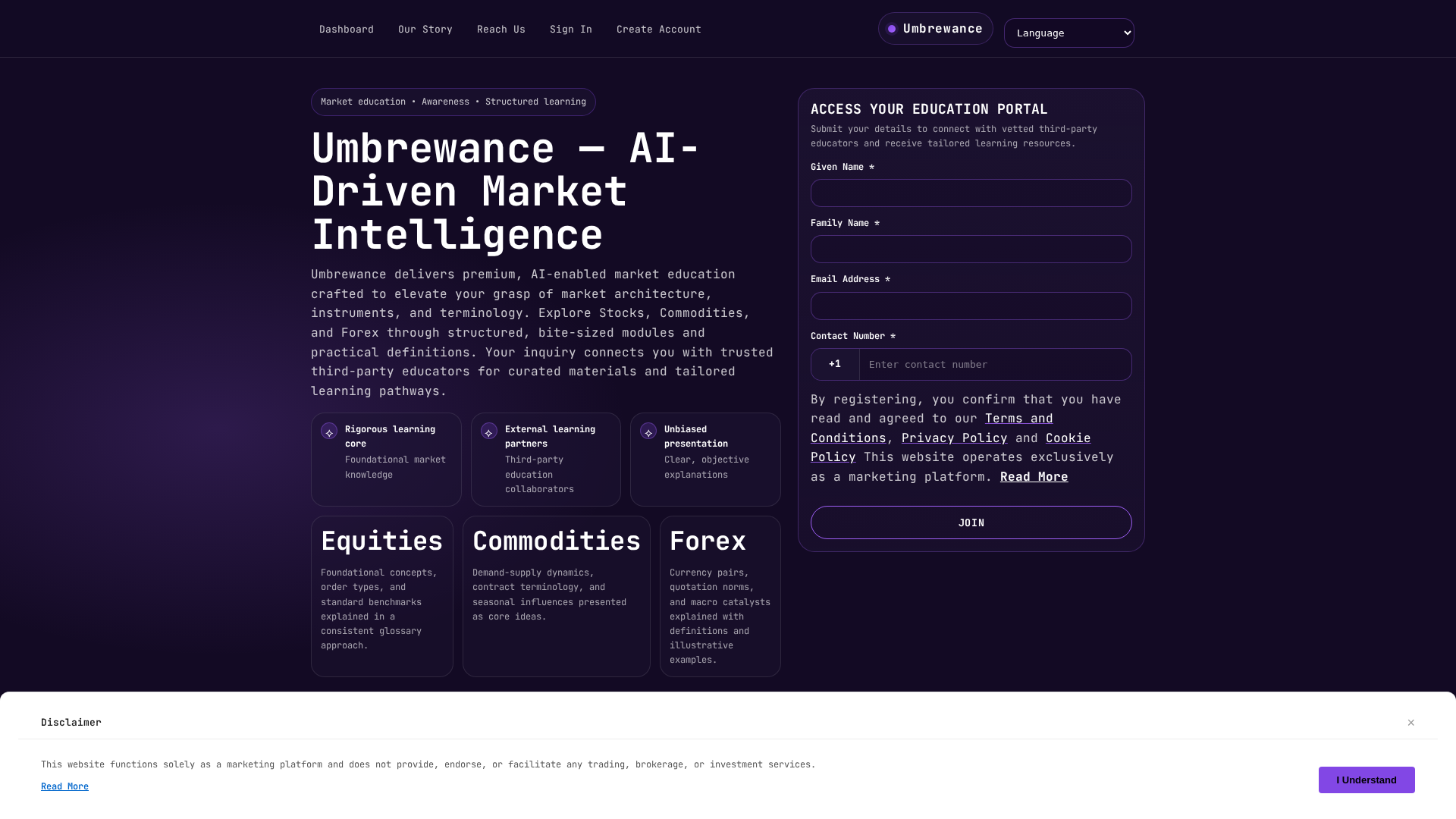Image resolution: width=1456 pixels, height=819 pixels.
Task: Select the Equities card heading
Action: coord(381,541)
